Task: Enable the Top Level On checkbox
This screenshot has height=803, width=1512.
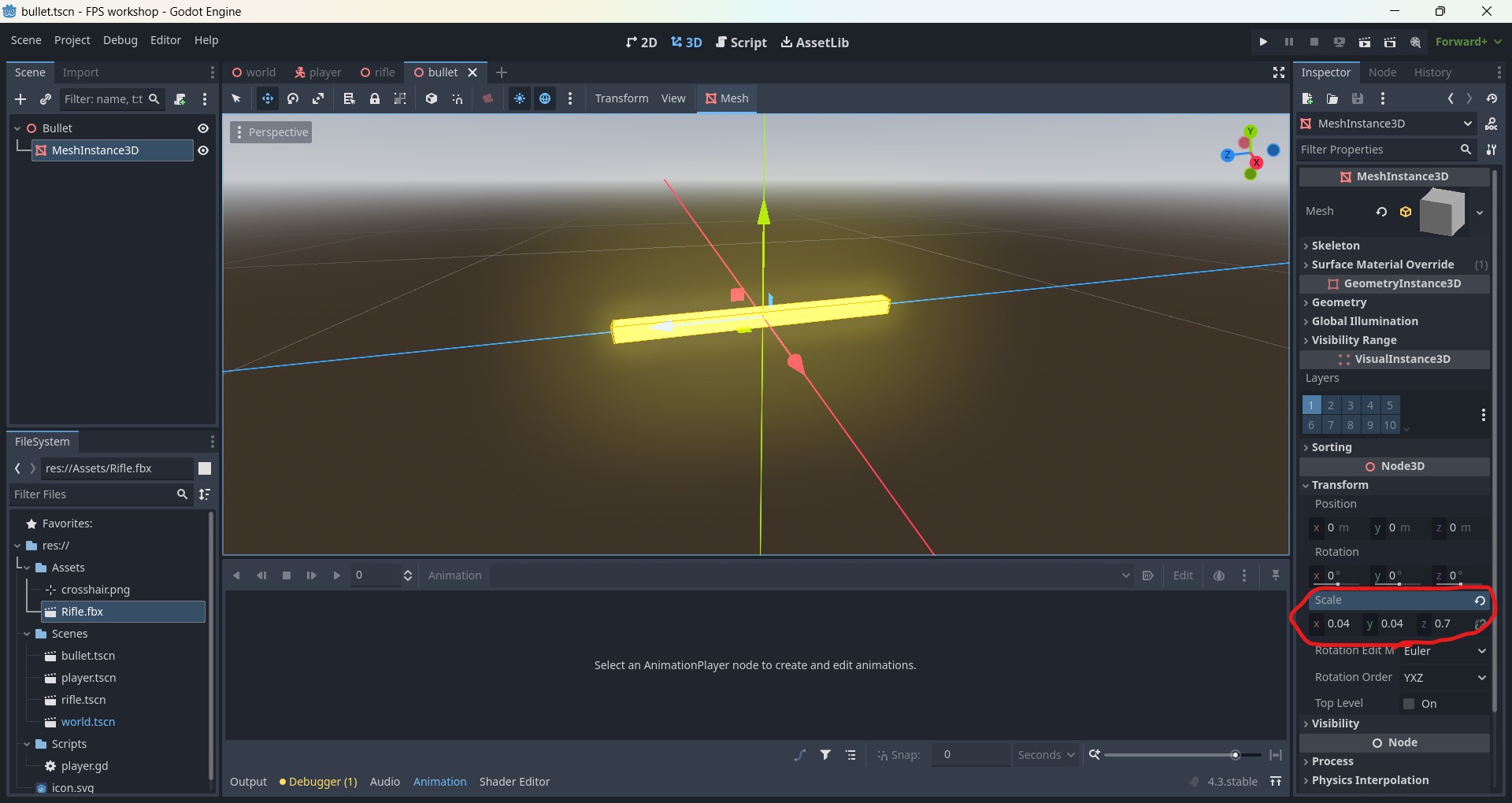Action: [x=1409, y=704]
